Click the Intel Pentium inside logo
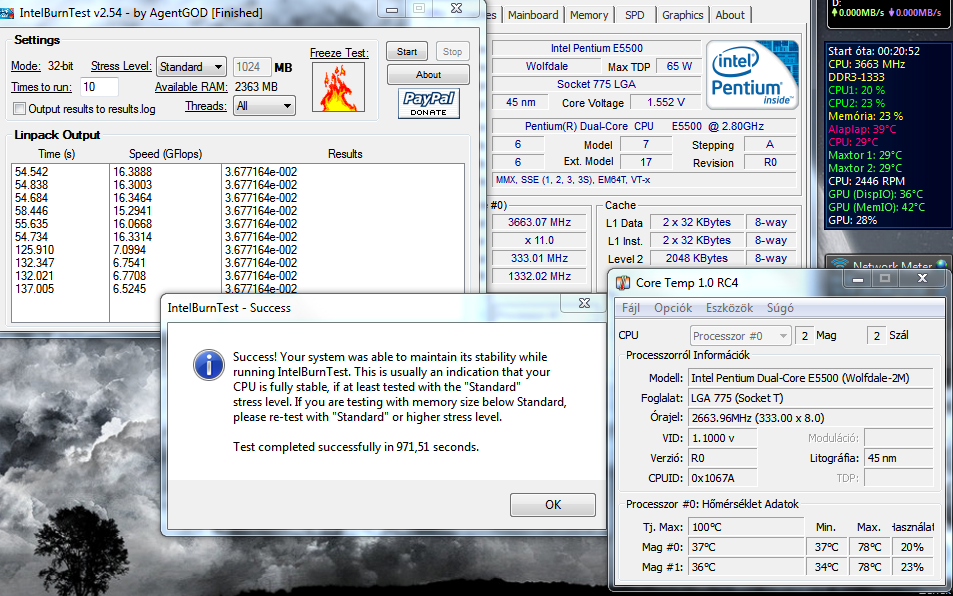 pos(751,75)
